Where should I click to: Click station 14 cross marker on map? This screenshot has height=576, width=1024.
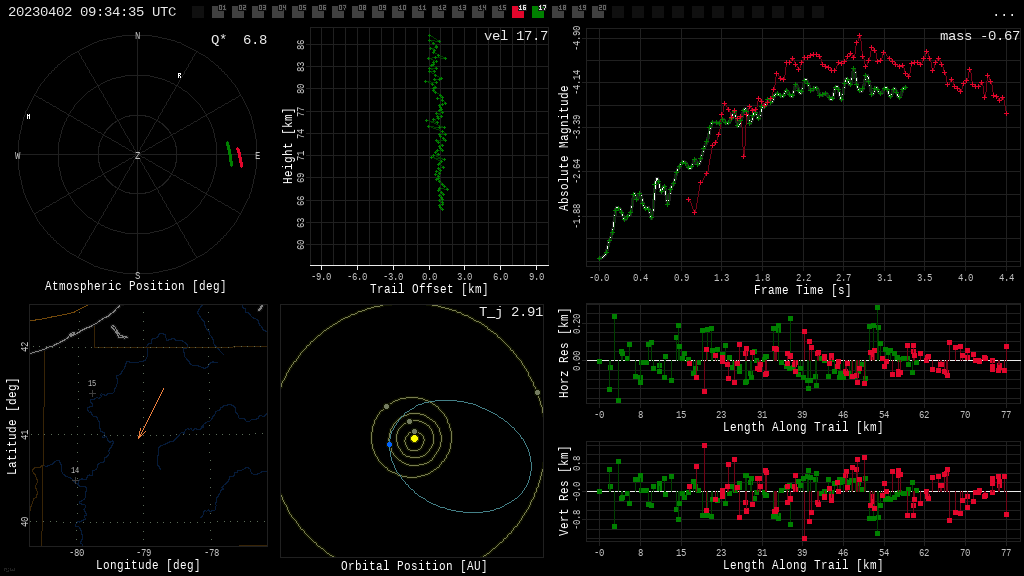(75, 481)
